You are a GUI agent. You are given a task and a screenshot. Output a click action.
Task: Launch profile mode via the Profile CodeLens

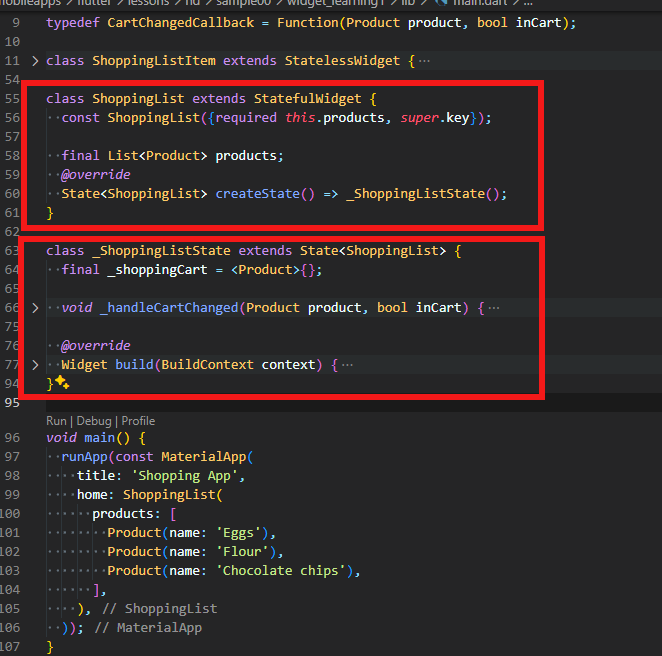(138, 421)
